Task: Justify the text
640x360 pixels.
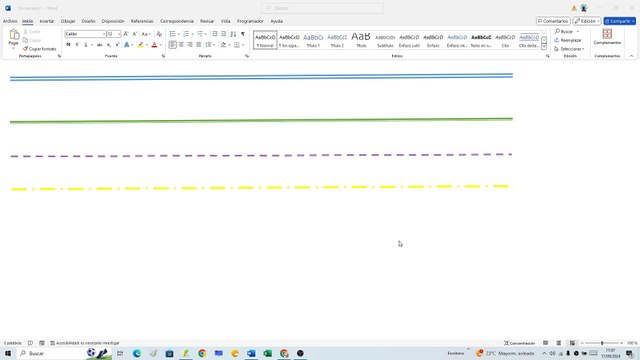Action: (199, 44)
